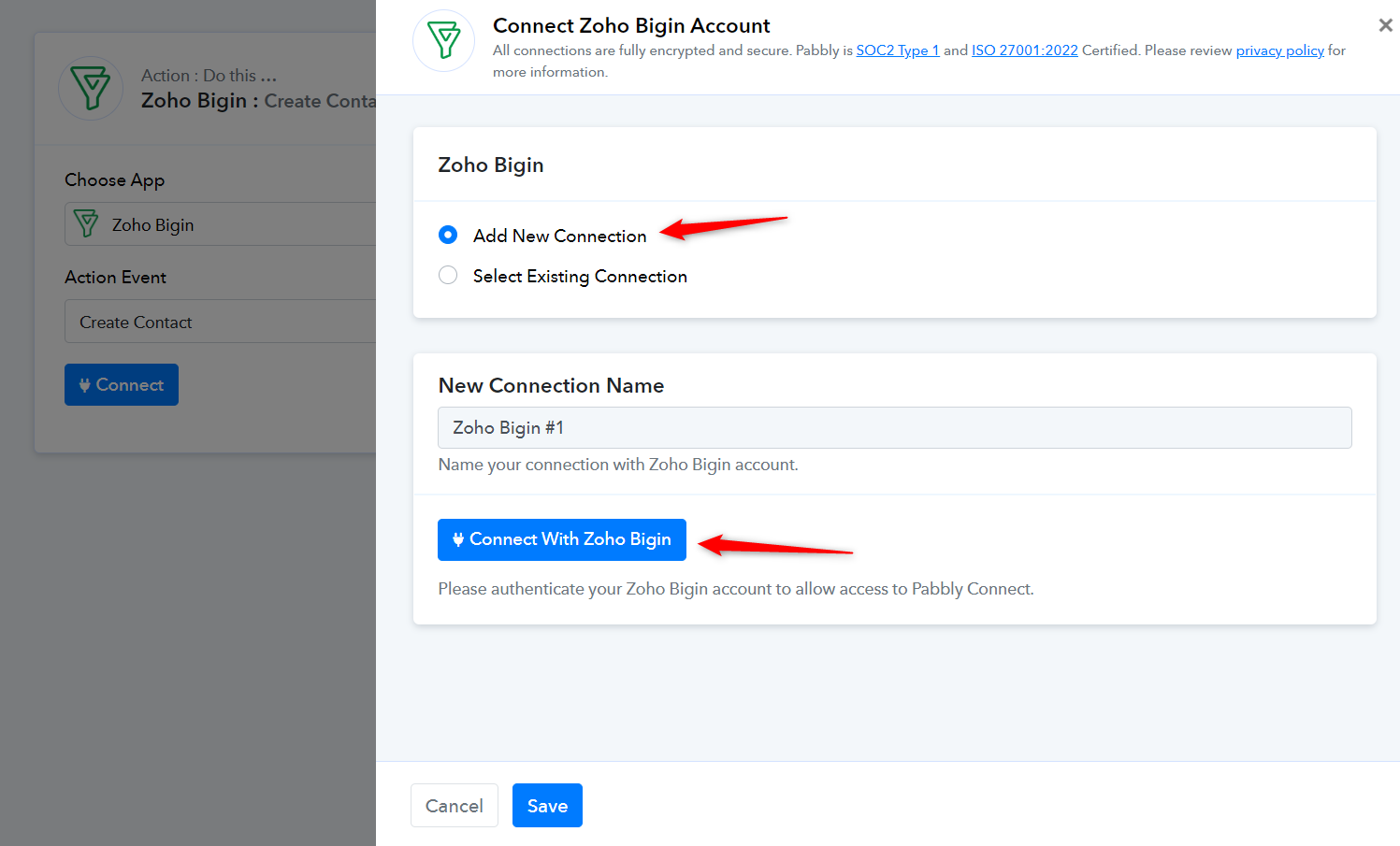The width and height of the screenshot is (1400, 846).
Task: Click the Connect Zoho Bigin Account heading
Action: [631, 25]
